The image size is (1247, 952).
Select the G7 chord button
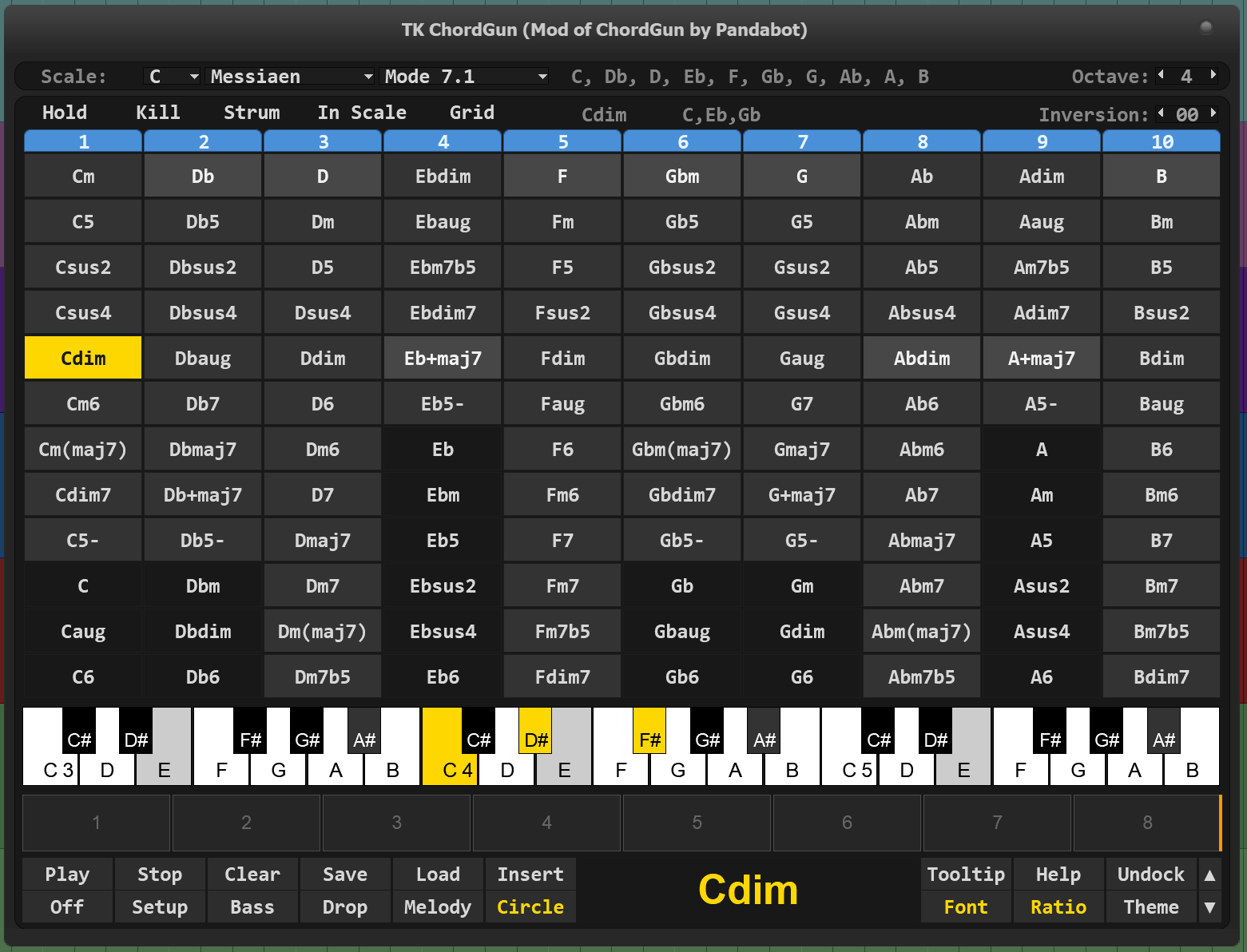802,403
